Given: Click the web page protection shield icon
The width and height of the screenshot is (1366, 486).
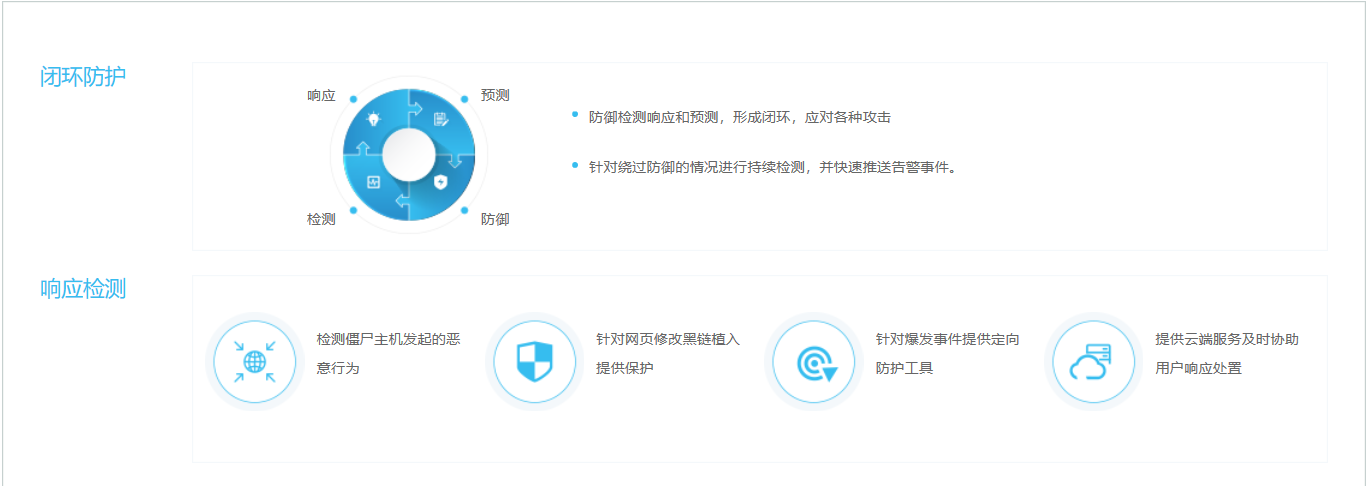Looking at the screenshot, I should tap(534, 362).
